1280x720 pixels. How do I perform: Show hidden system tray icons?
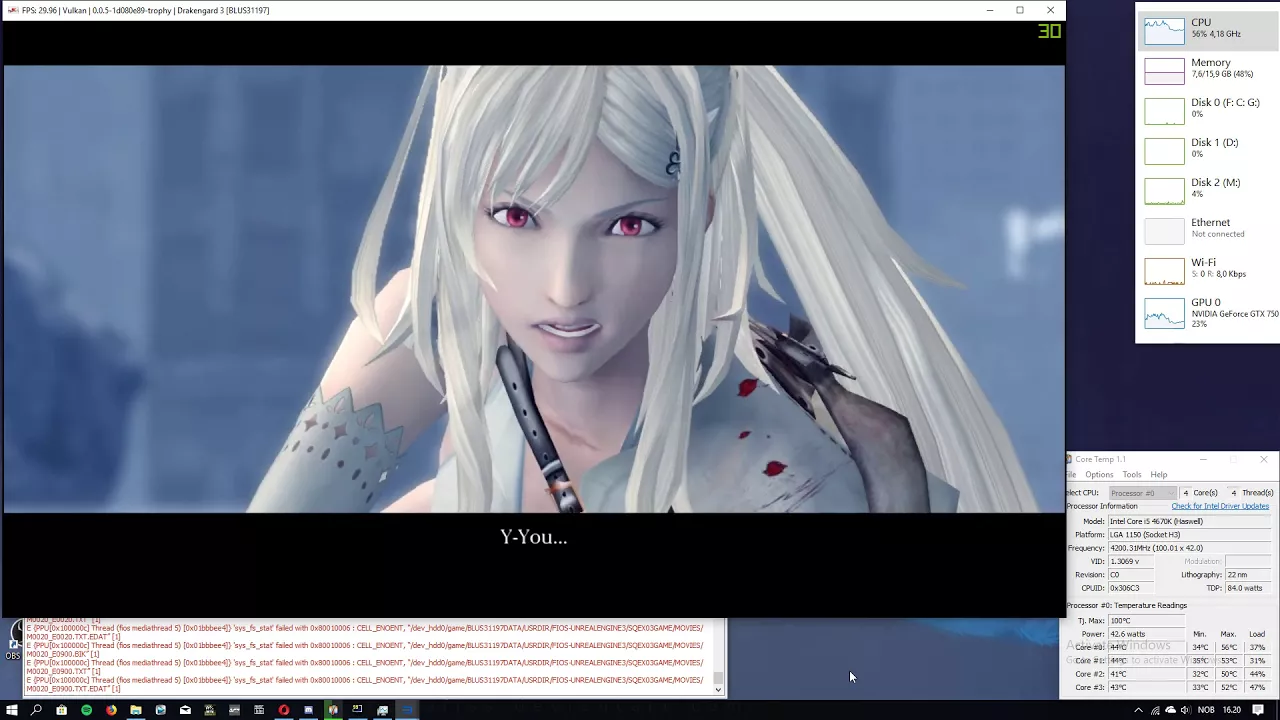[1138, 710]
